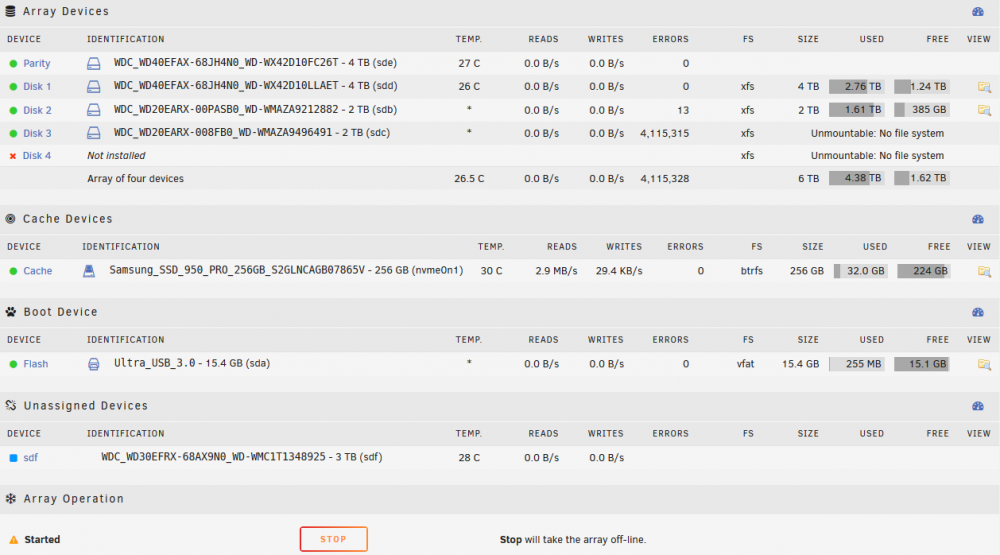This screenshot has width=1000, height=555.
Task: Toggle Cache Devices view via gauge icon
Action: tap(978, 219)
